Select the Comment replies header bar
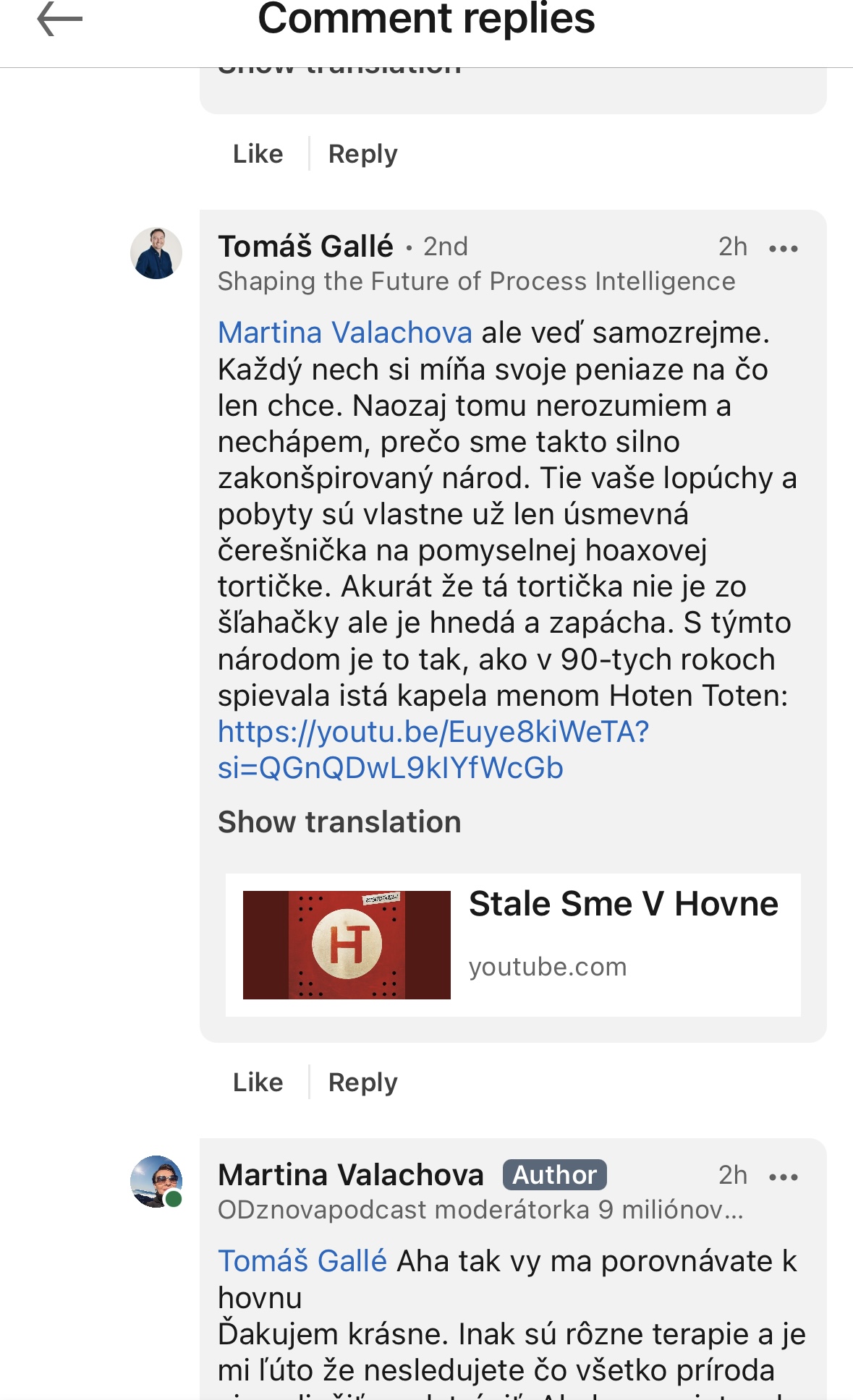The height and width of the screenshot is (1400, 853). 426,21
